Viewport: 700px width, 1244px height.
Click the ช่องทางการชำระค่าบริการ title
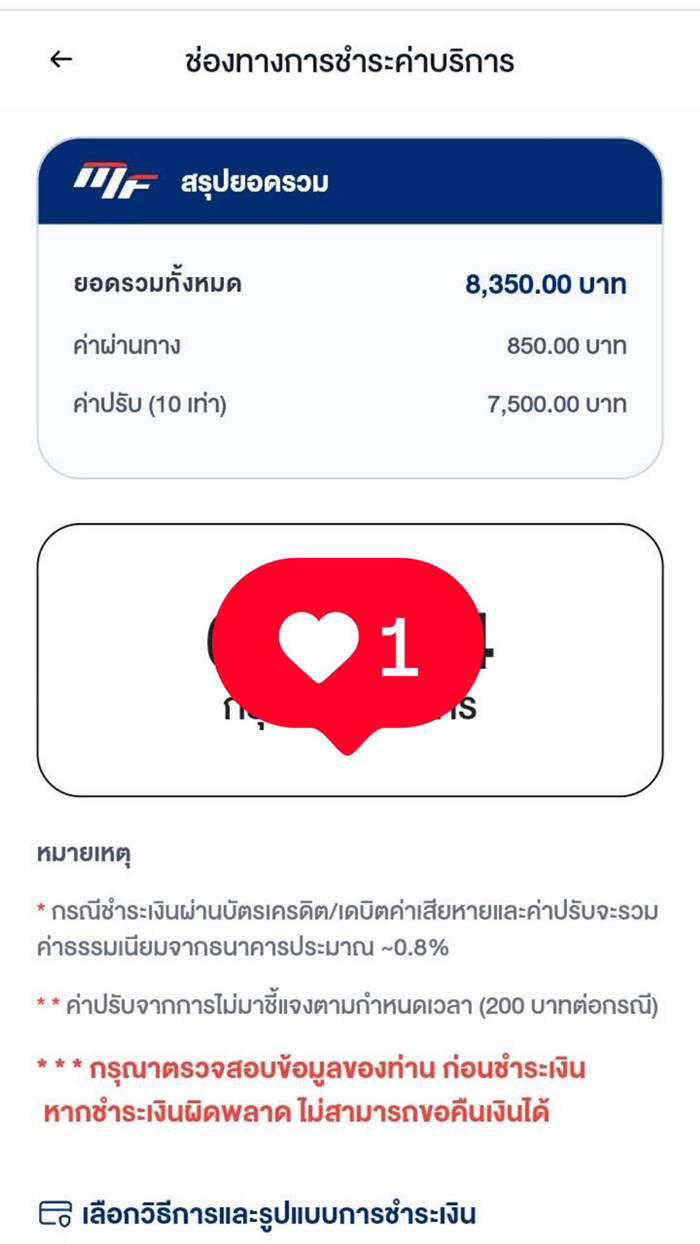click(350, 60)
